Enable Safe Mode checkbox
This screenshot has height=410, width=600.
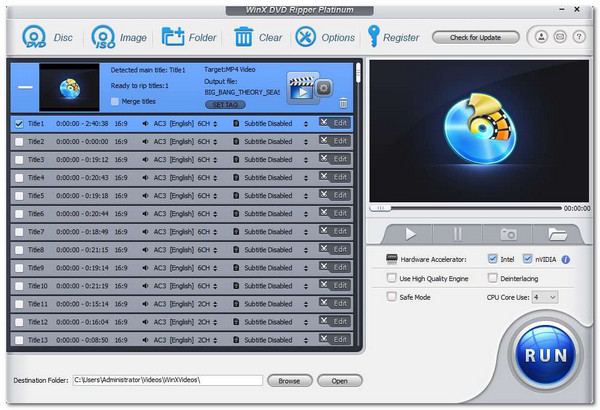(391, 296)
